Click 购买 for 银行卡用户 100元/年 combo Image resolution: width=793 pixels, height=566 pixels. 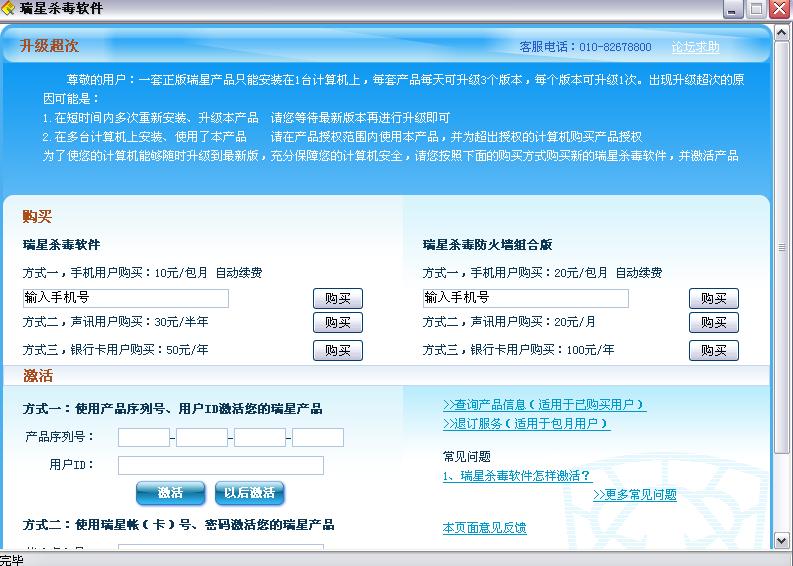tap(714, 350)
